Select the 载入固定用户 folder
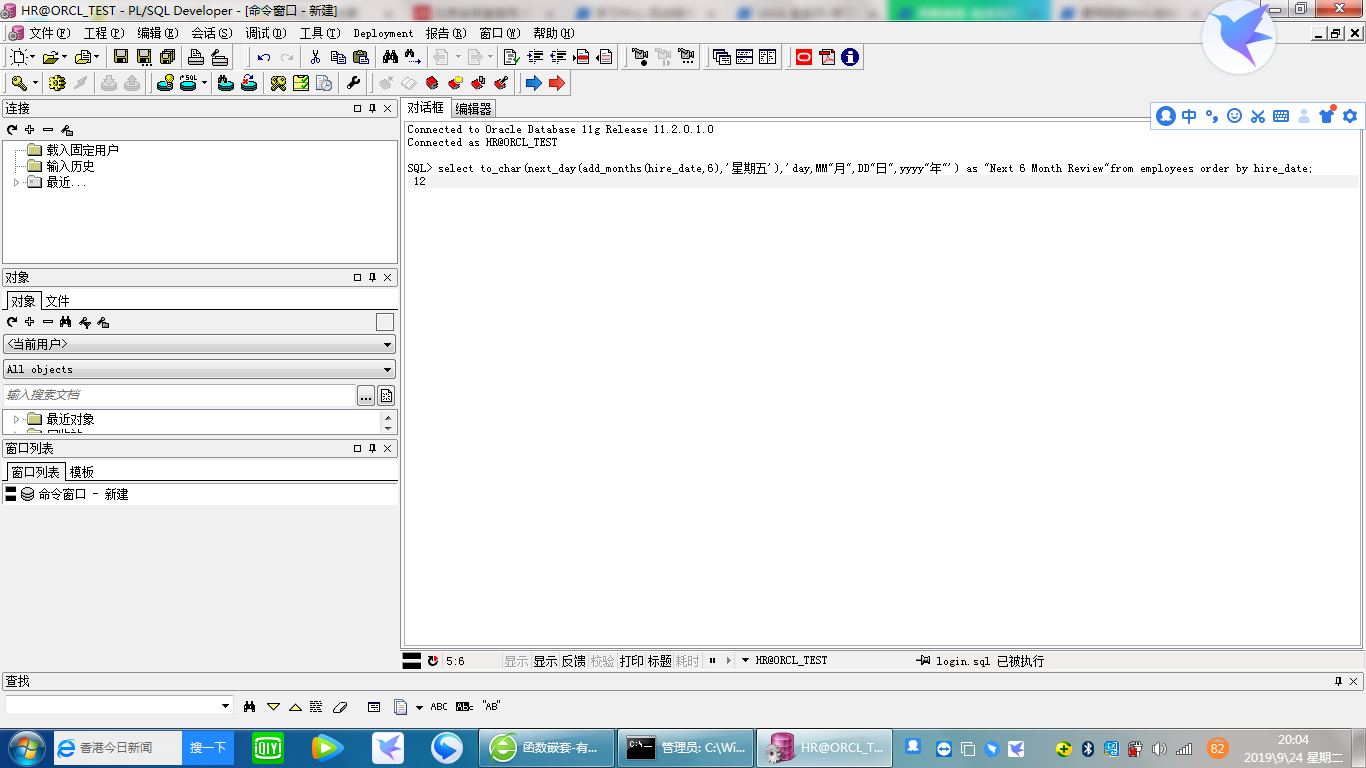Screen dimensions: 1366x768 pyautogui.click(x=82, y=150)
